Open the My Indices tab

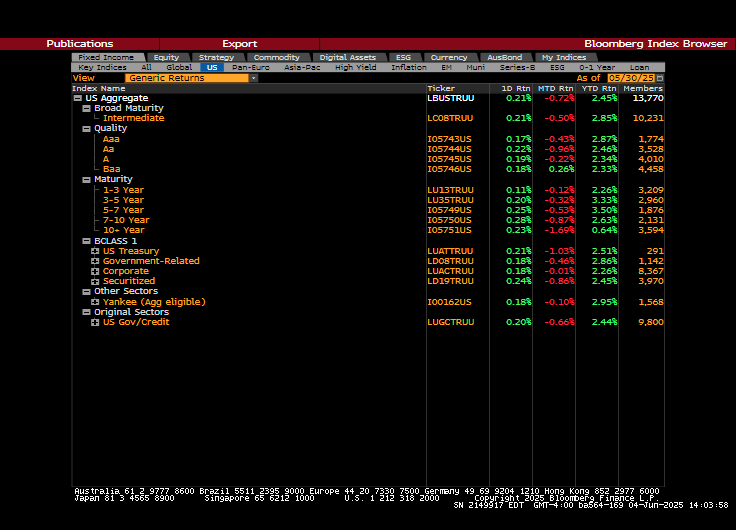click(x=564, y=57)
